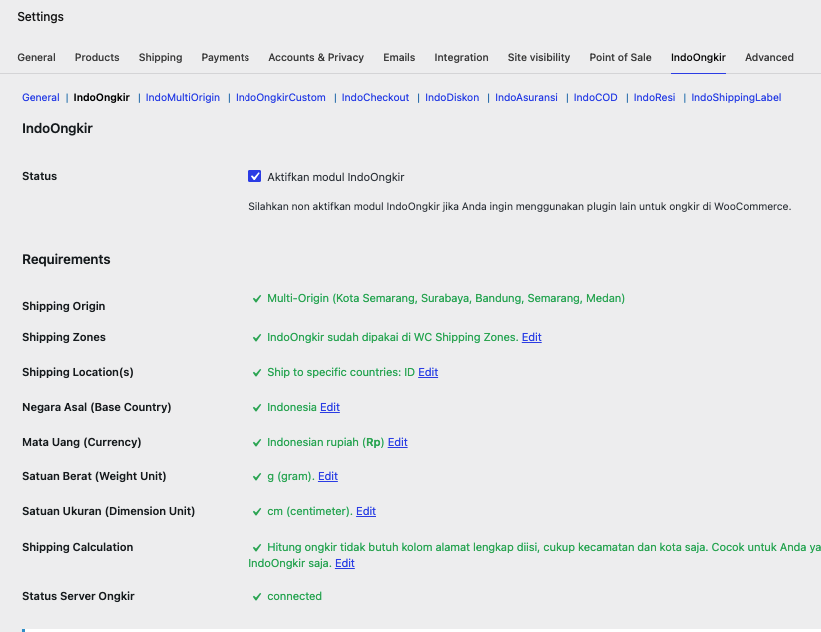The height and width of the screenshot is (632, 821).
Task: Open Accounts & Privacy tab
Action: tap(316, 57)
